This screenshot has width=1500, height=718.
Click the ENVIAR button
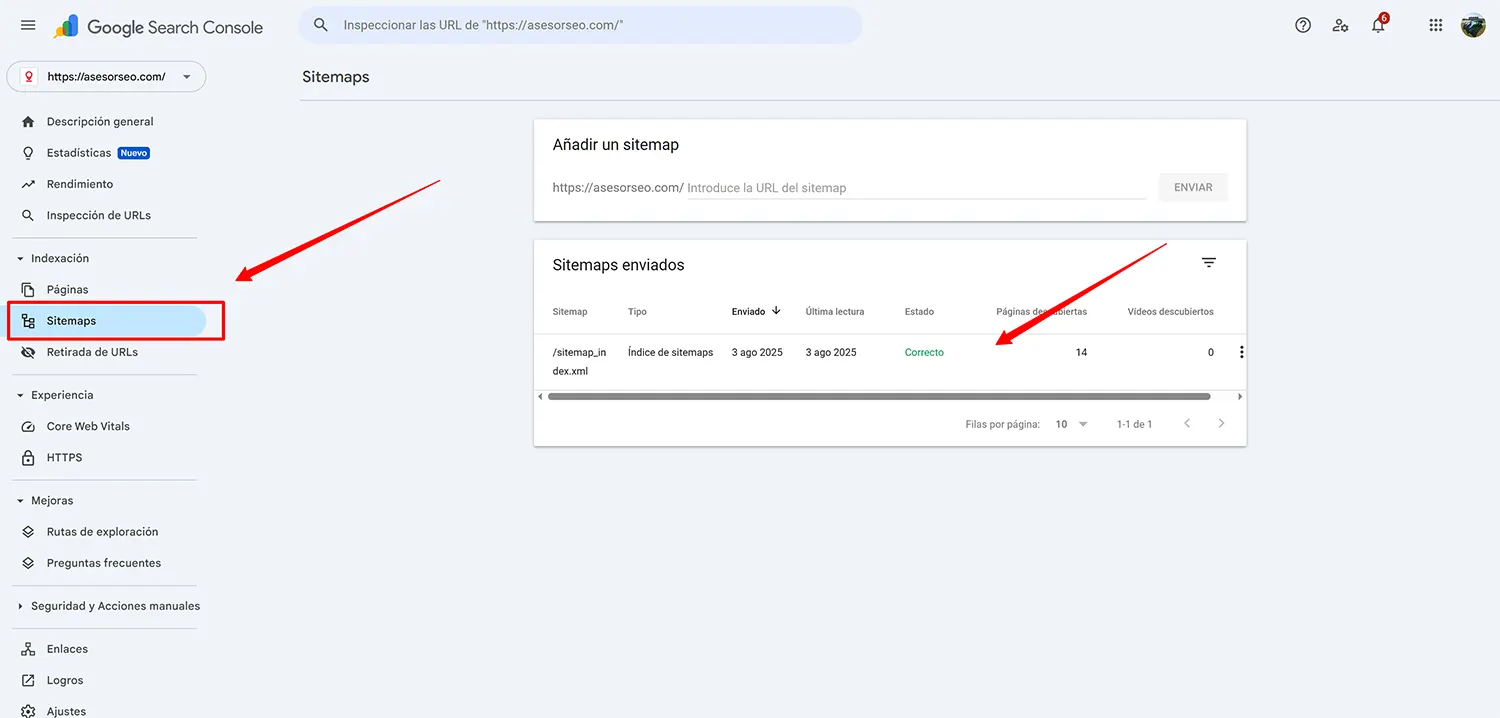coord(1192,187)
